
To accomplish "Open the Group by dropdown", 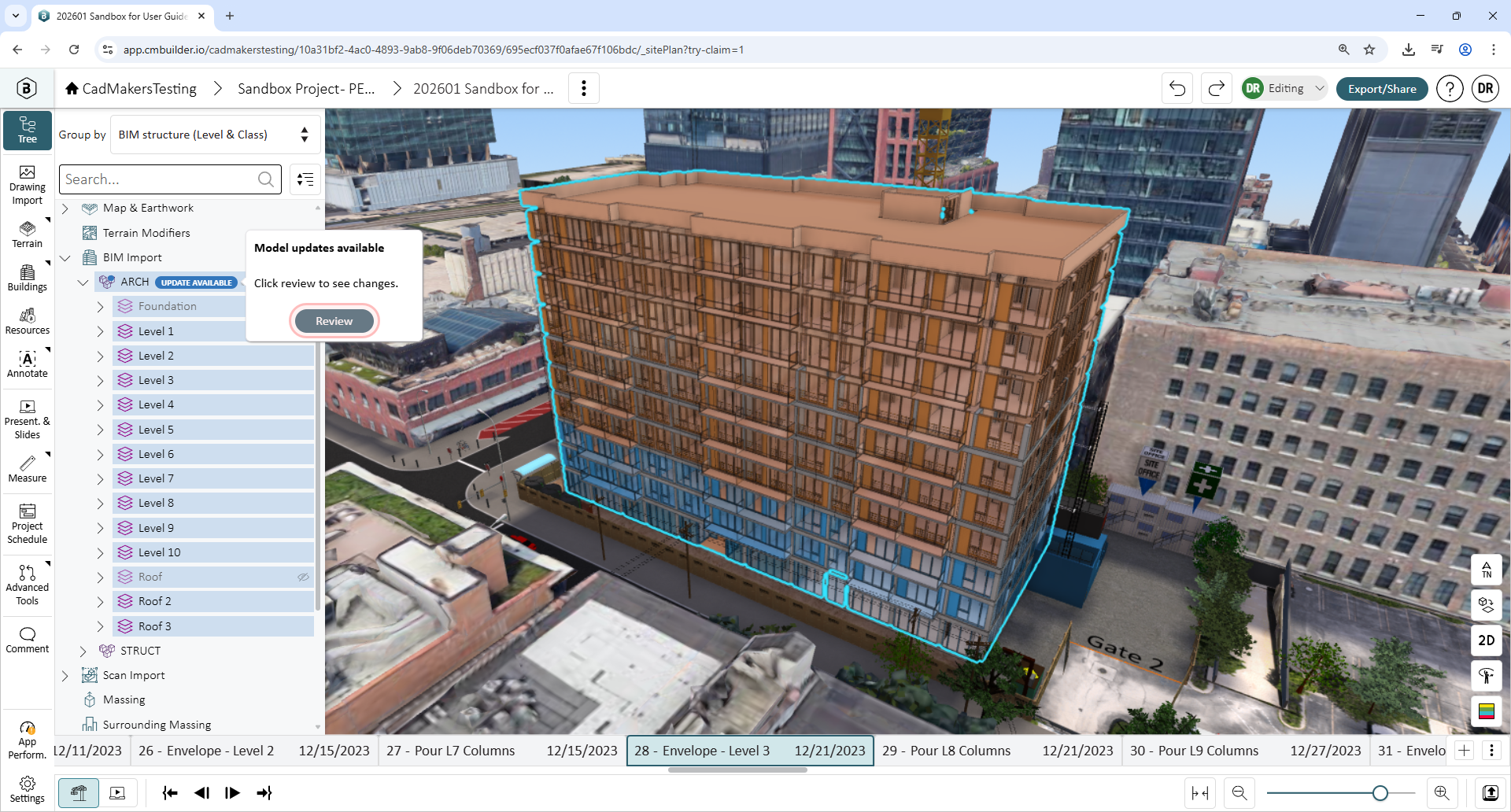I will pyautogui.click(x=215, y=135).
